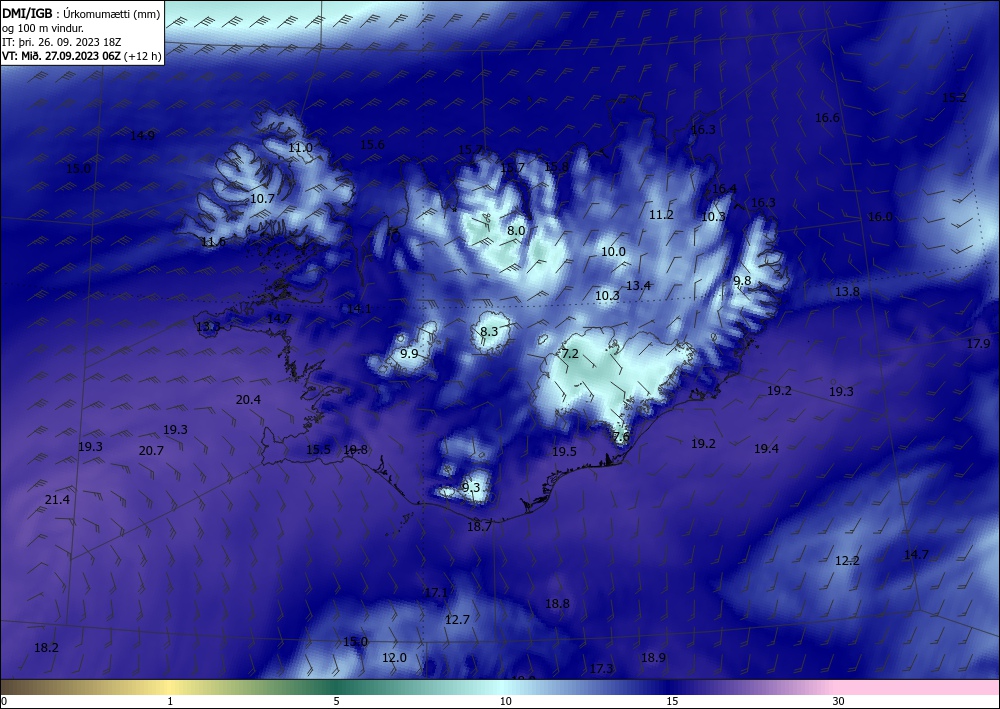Select the 9.8 value in the Eastfjords

click(742, 281)
